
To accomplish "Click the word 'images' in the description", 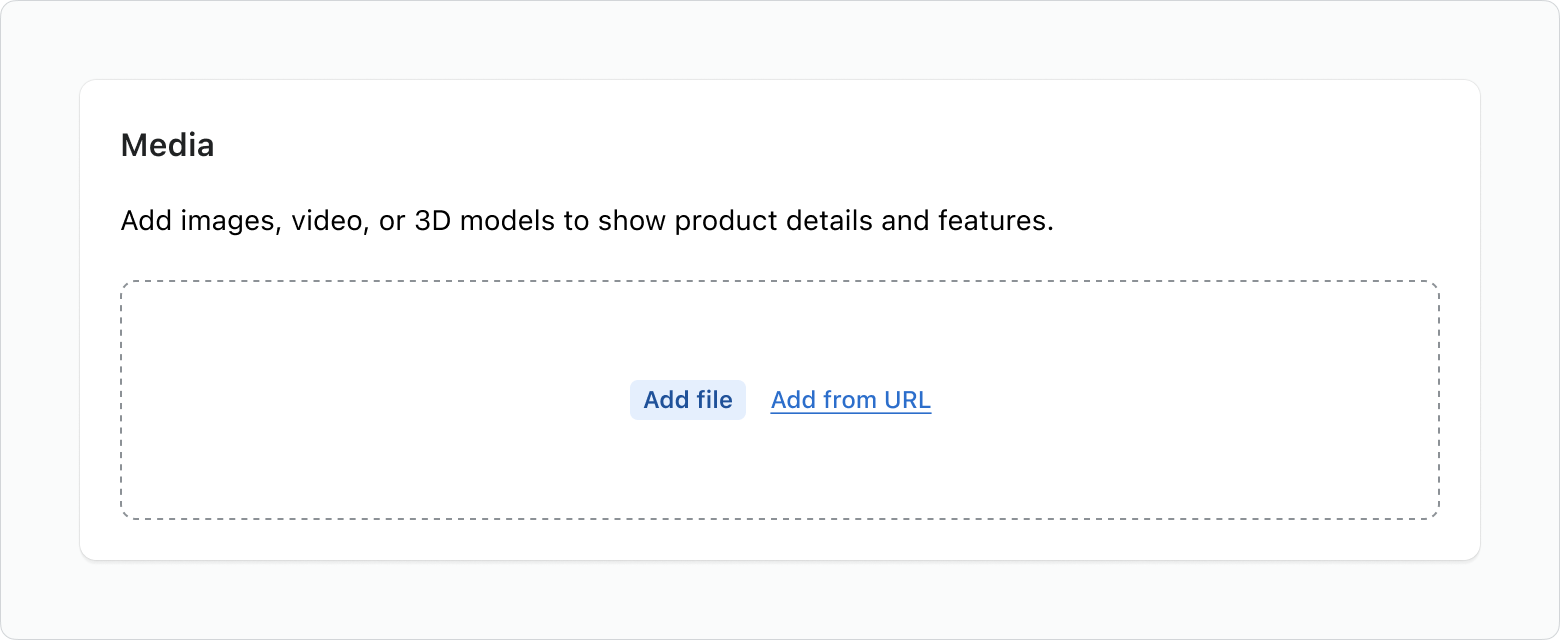I will point(228,220).
